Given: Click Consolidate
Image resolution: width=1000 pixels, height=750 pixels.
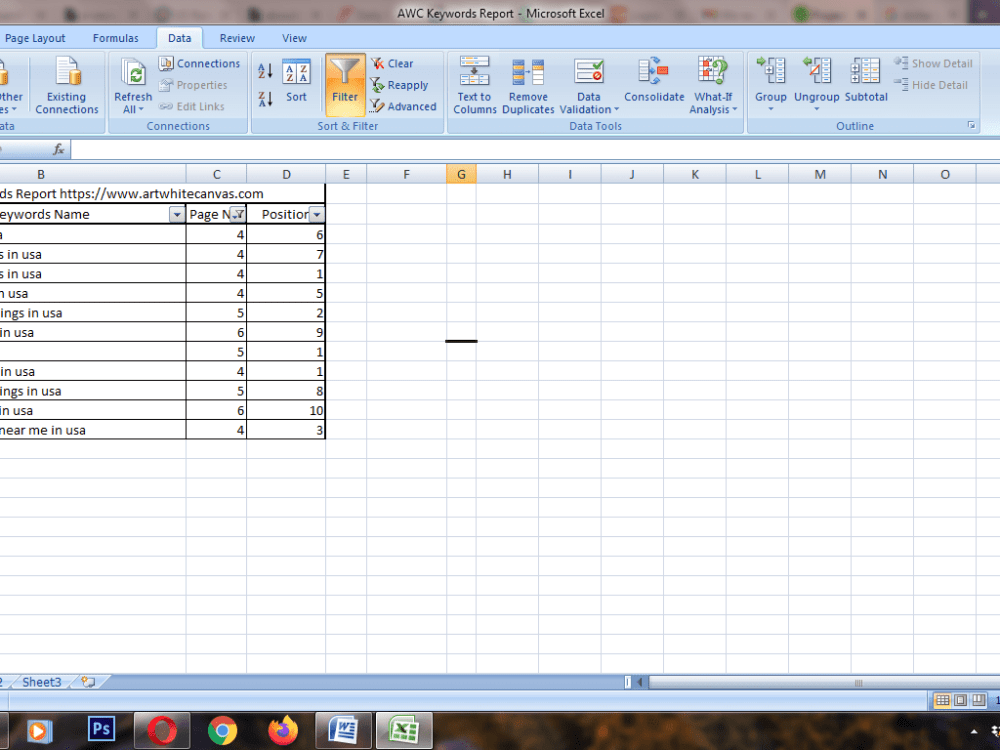Looking at the screenshot, I should click(x=654, y=80).
